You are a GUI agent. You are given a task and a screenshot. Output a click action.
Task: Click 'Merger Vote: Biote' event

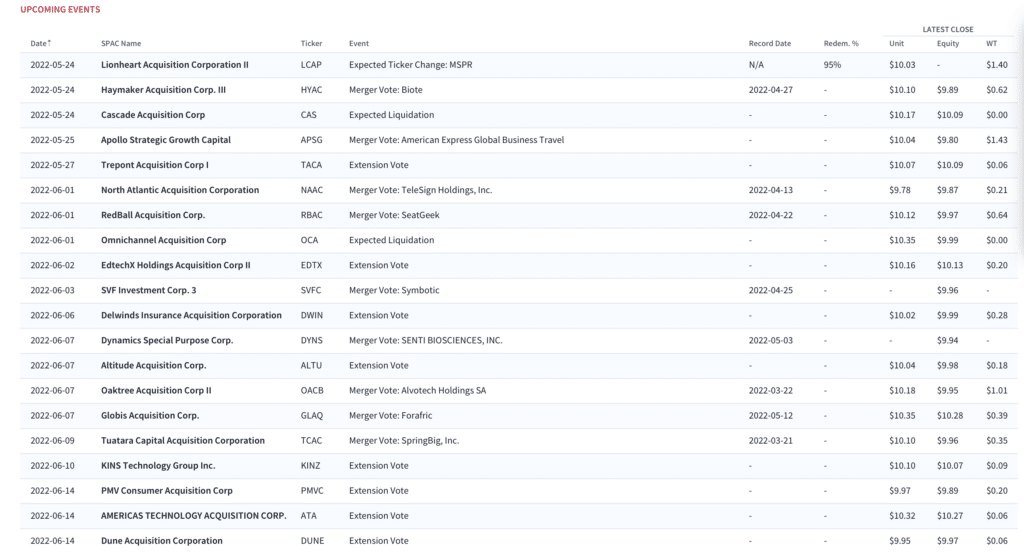point(385,89)
